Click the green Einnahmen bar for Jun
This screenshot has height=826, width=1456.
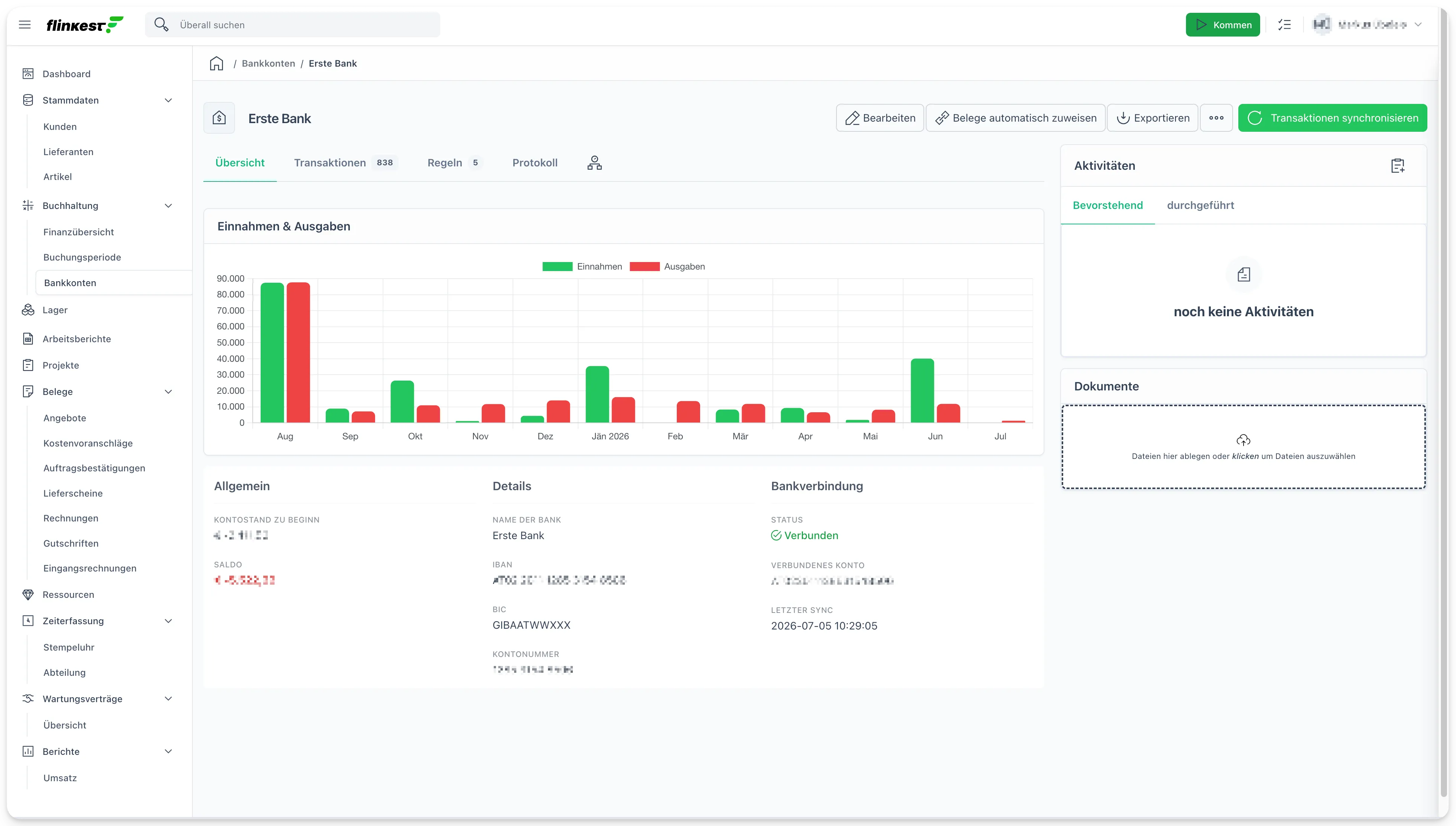pos(922,391)
